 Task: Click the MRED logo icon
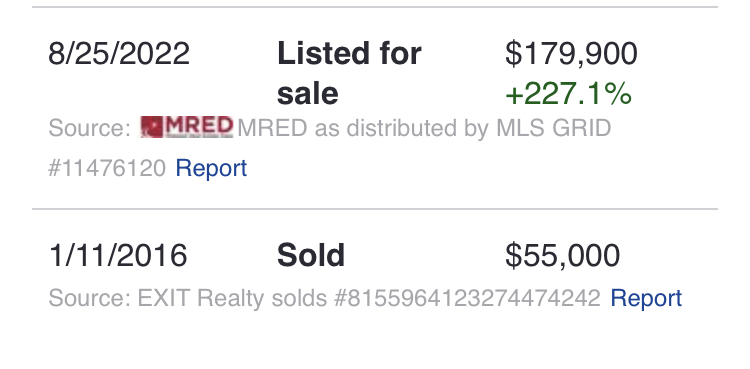pos(187,127)
